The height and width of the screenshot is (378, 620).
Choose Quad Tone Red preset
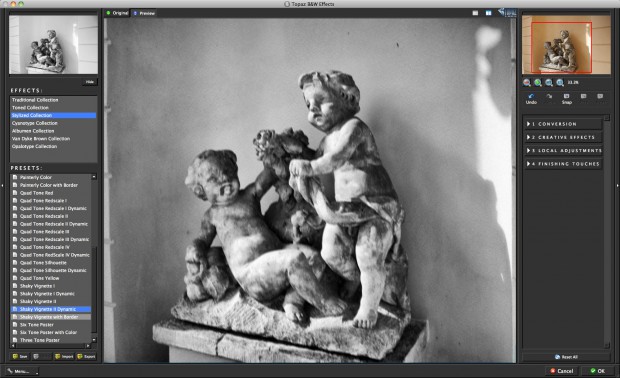tap(51, 193)
